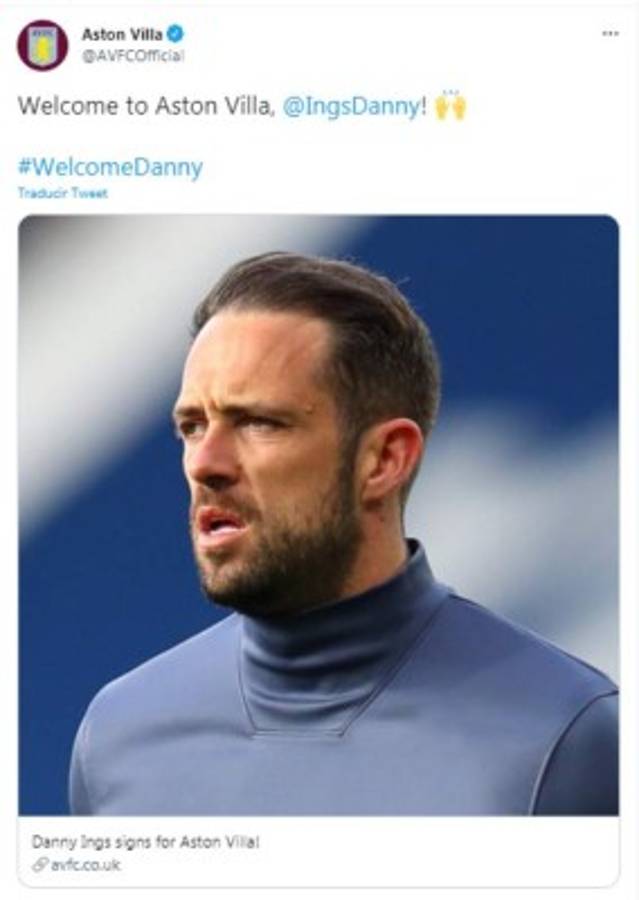
Task: Open the Aston Villa display name
Action: (x=122, y=34)
